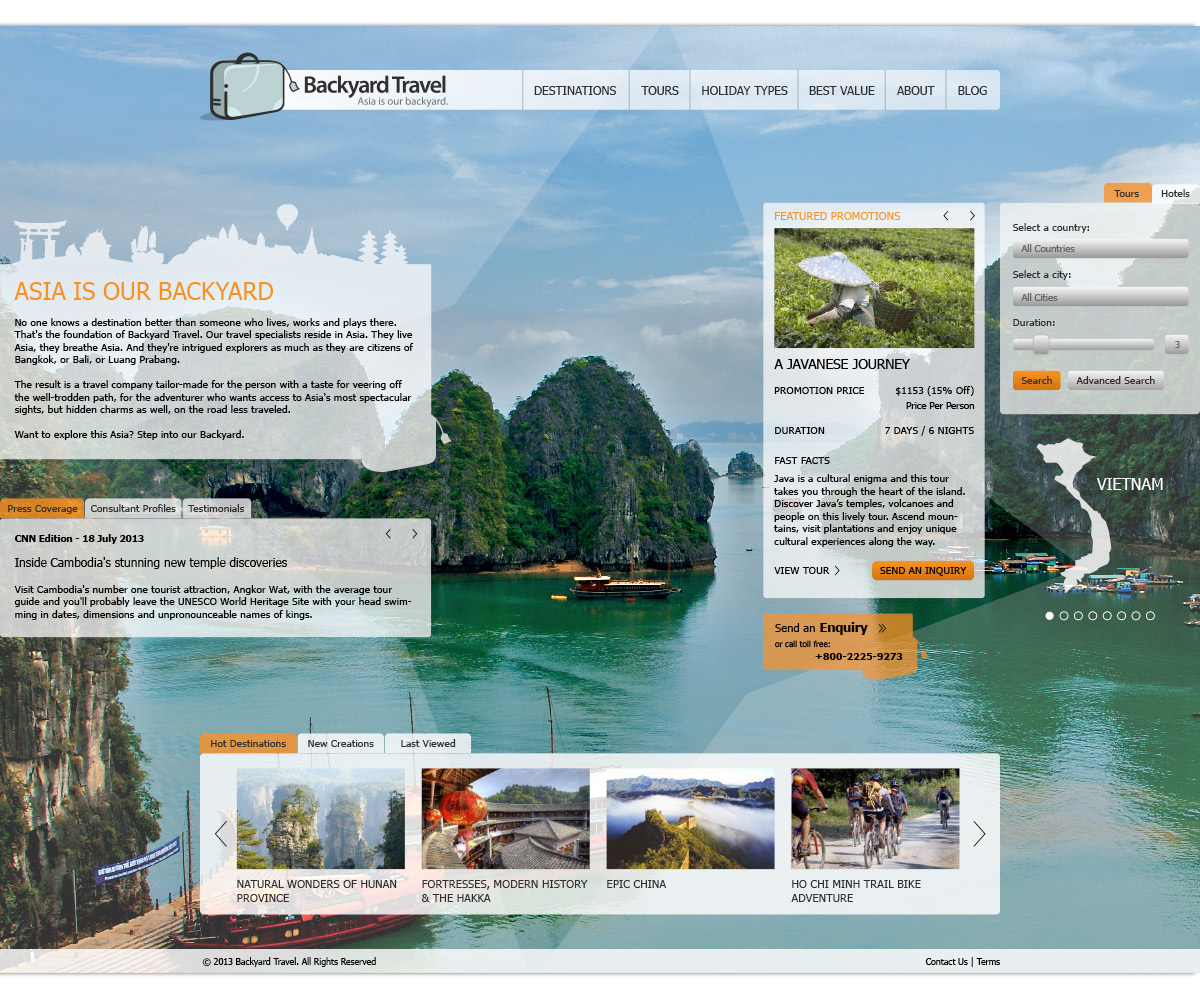Screen dimensions: 1200x1000
Task: Click the arrow next to View Tour
Action: 837,571
